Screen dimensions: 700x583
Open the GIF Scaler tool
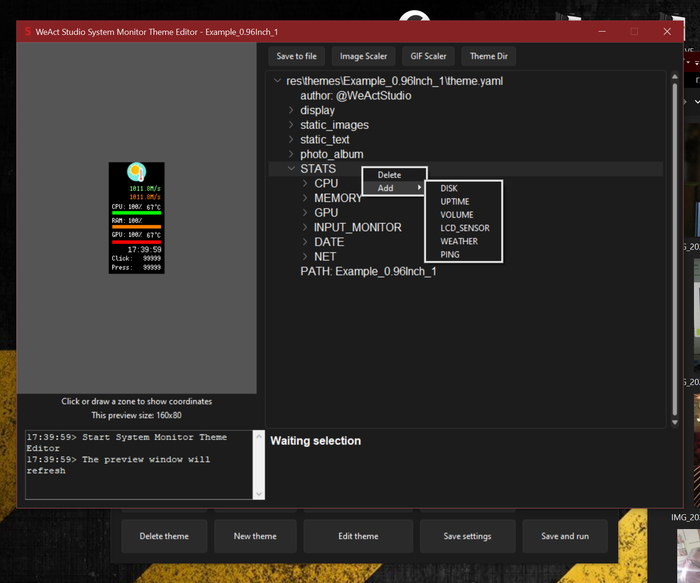point(428,57)
